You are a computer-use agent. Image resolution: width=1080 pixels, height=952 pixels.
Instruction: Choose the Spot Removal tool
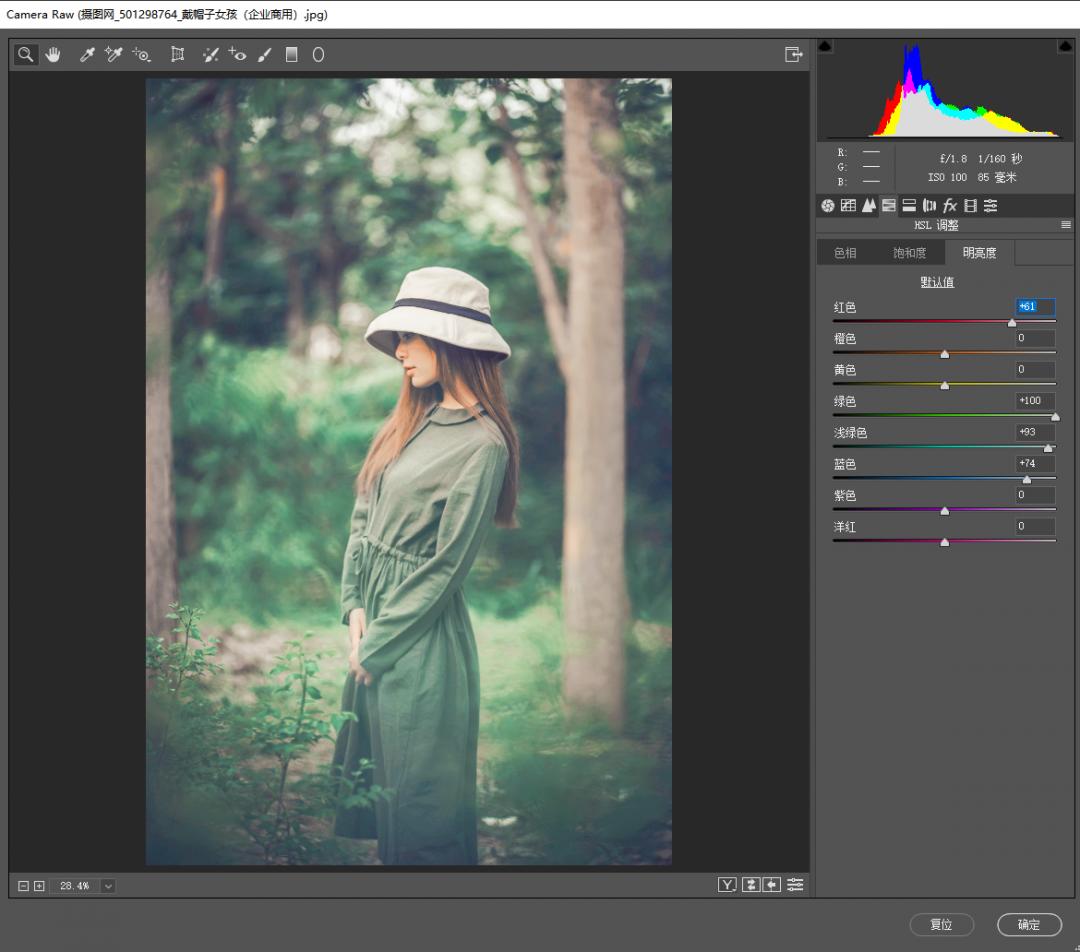tap(210, 55)
